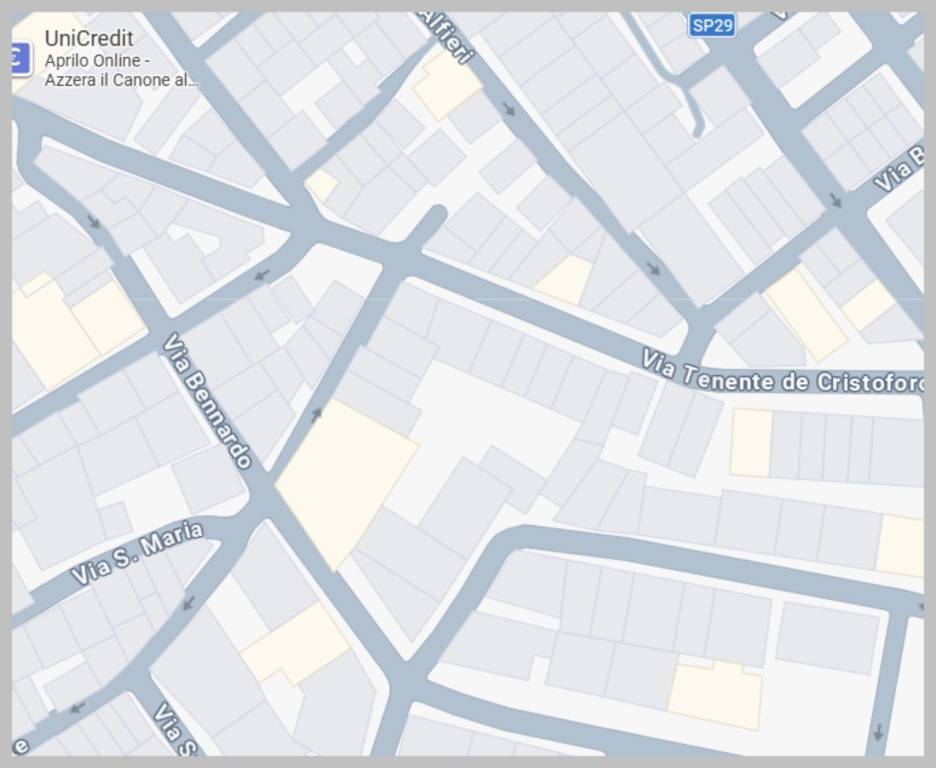
Task: Click one-way arrow left of large beige building
Action: click(316, 414)
